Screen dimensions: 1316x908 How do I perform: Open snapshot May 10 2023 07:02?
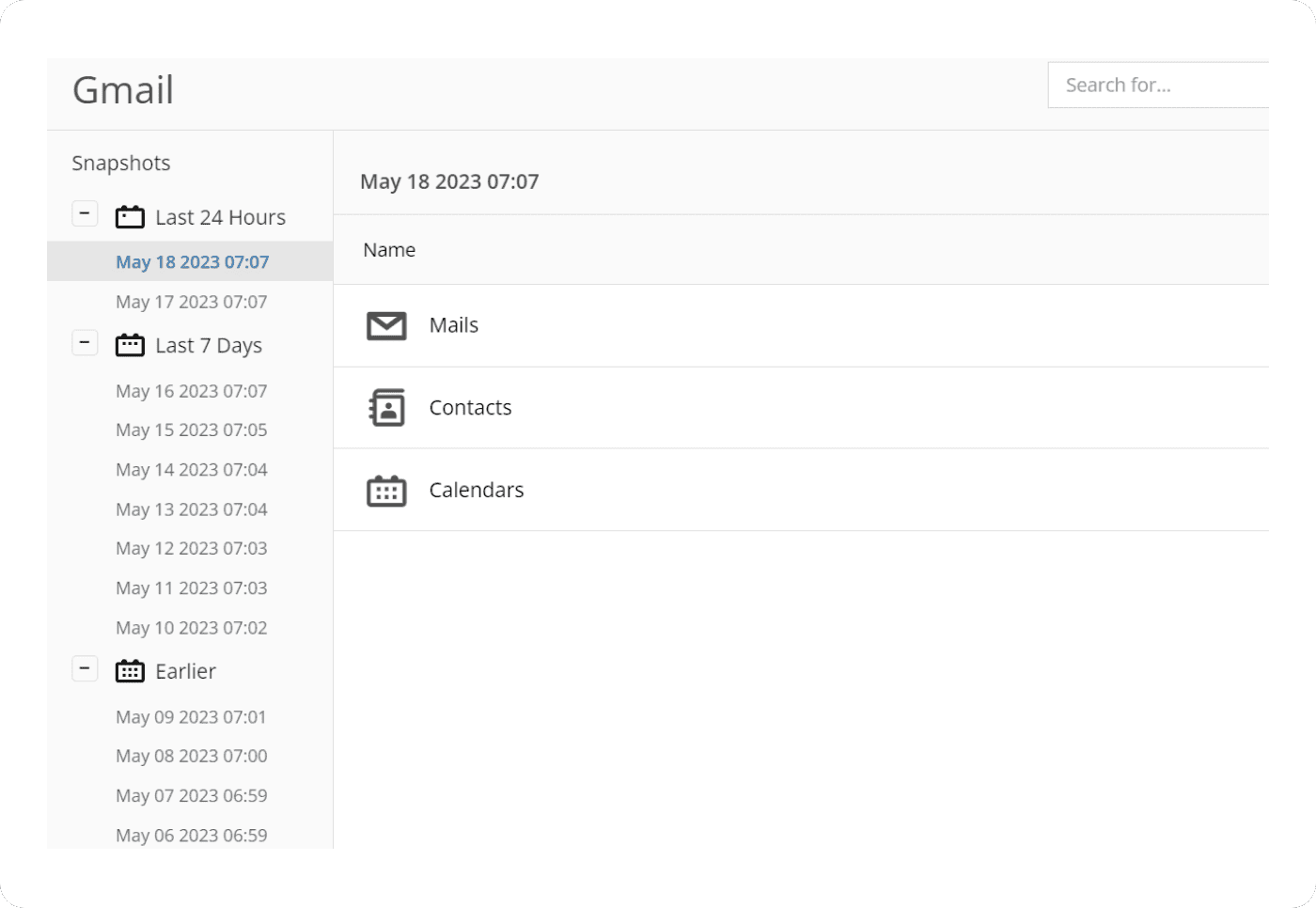click(192, 628)
